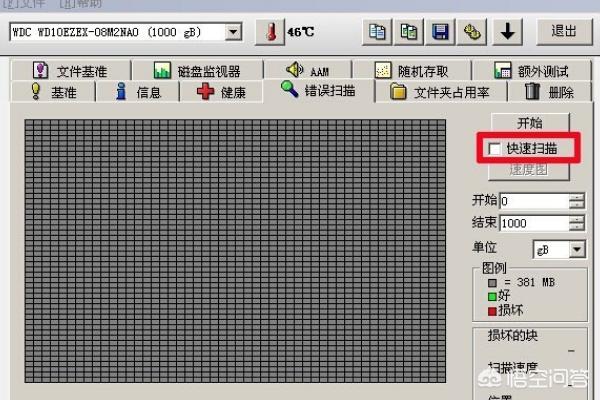Viewport: 600px width, 400px height.
Task: Open the WDC drive selection dropdown
Action: 234,32
